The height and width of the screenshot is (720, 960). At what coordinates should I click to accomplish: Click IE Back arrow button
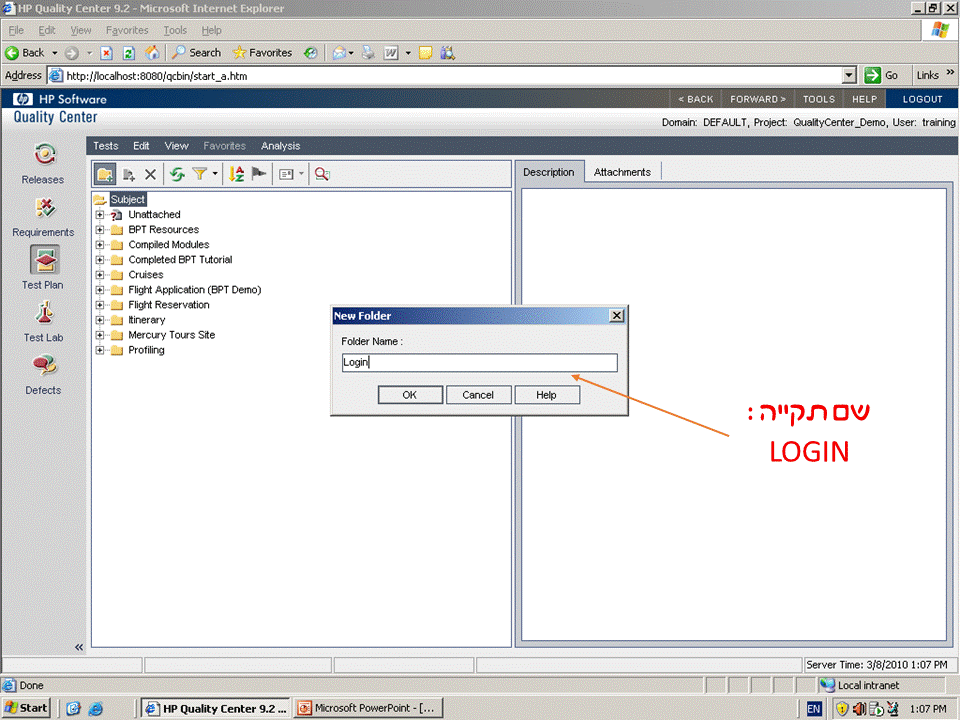point(24,53)
